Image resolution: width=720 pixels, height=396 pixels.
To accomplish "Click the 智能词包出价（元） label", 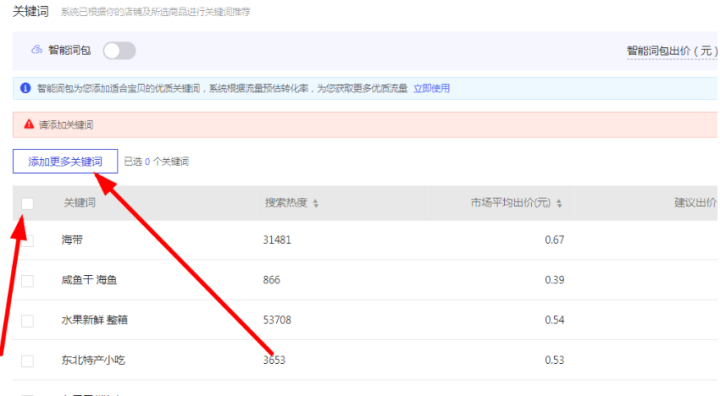I will 672,51.
